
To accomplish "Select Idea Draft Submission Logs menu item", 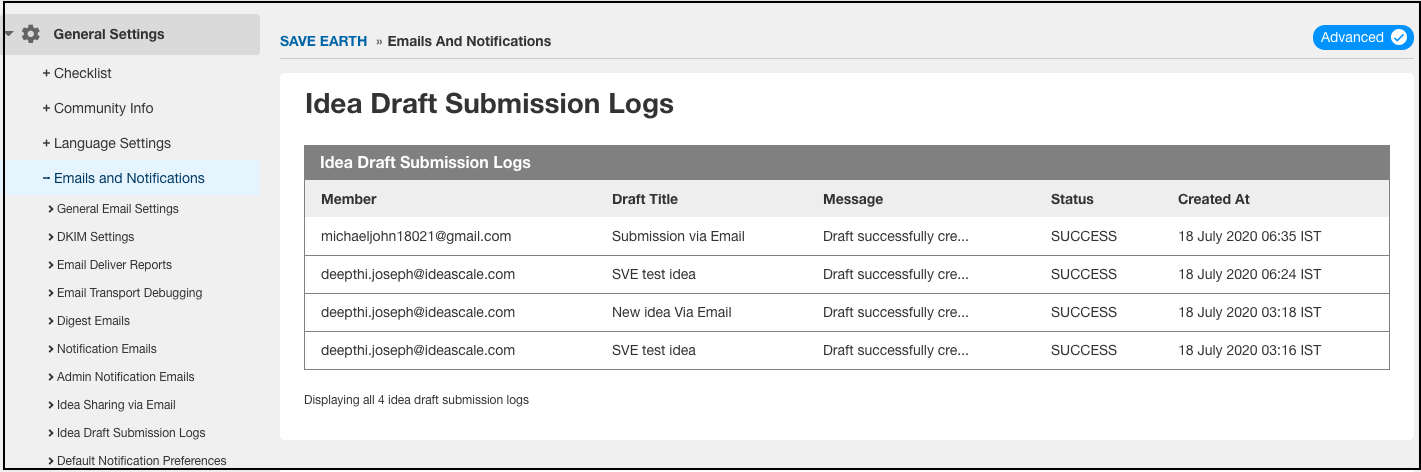I will (126, 433).
